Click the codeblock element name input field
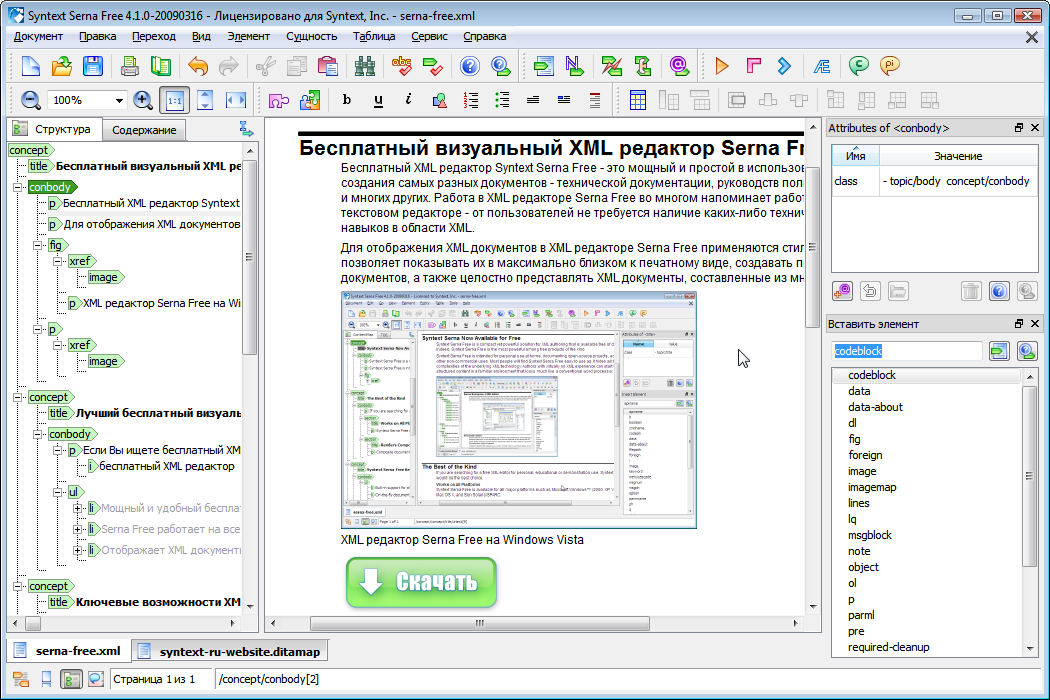1050x700 pixels. pos(907,350)
